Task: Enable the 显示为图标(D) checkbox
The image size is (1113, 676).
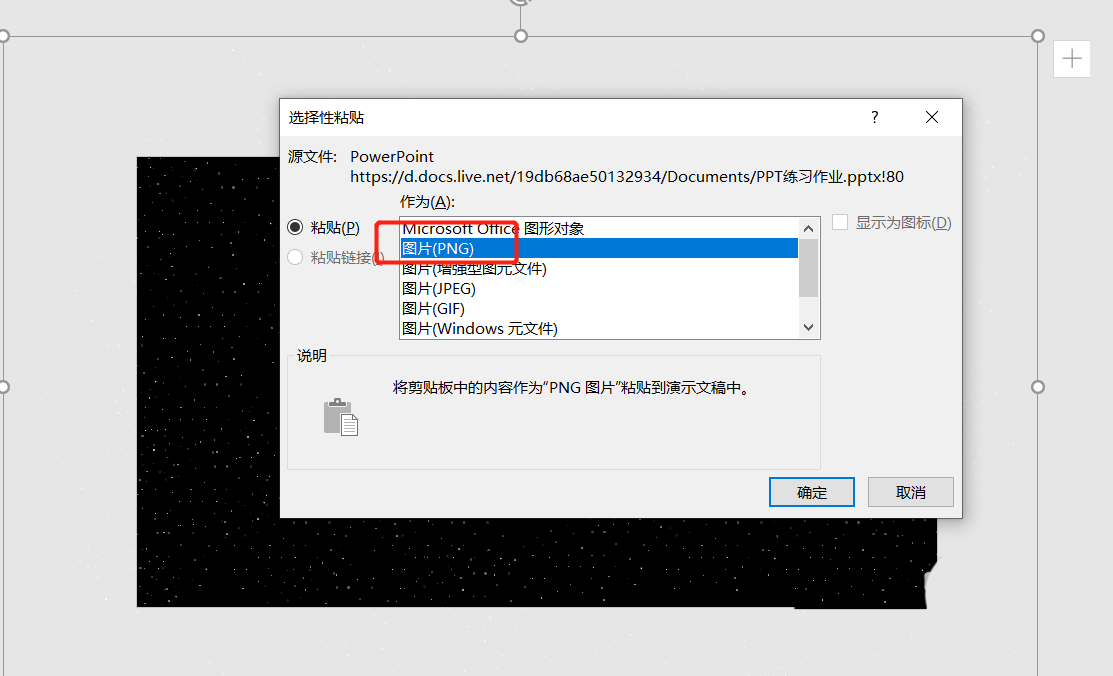Action: click(x=840, y=222)
